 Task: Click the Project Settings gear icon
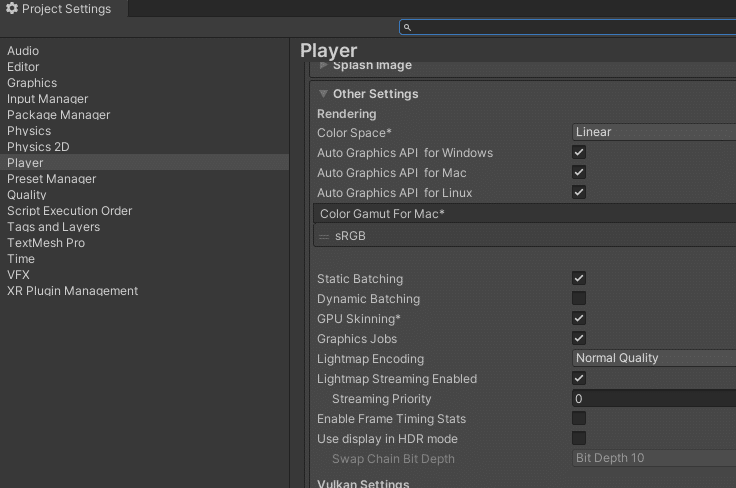[12, 8]
